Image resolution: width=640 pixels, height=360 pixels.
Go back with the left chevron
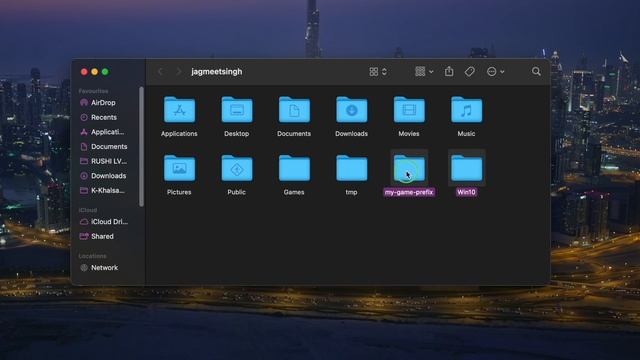pos(160,72)
